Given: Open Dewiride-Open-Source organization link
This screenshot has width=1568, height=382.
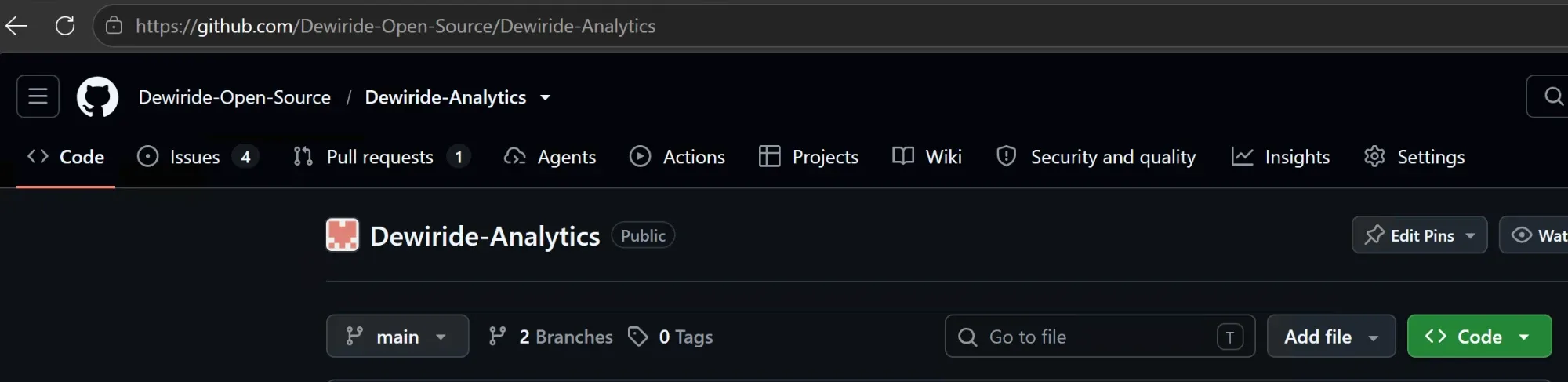Looking at the screenshot, I should click(234, 97).
